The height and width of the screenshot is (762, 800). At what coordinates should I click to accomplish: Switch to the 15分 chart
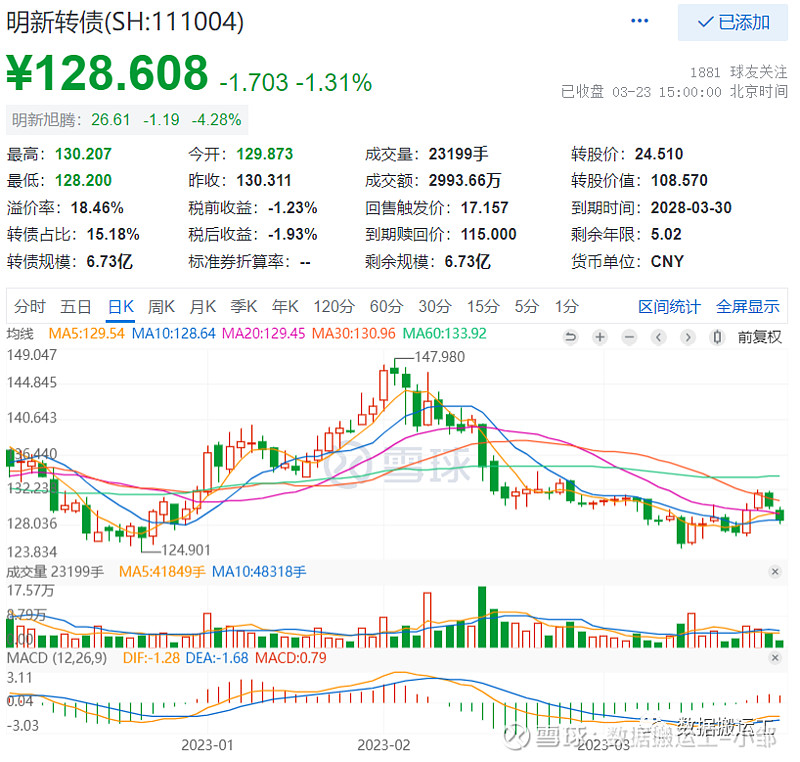pyautogui.click(x=483, y=307)
